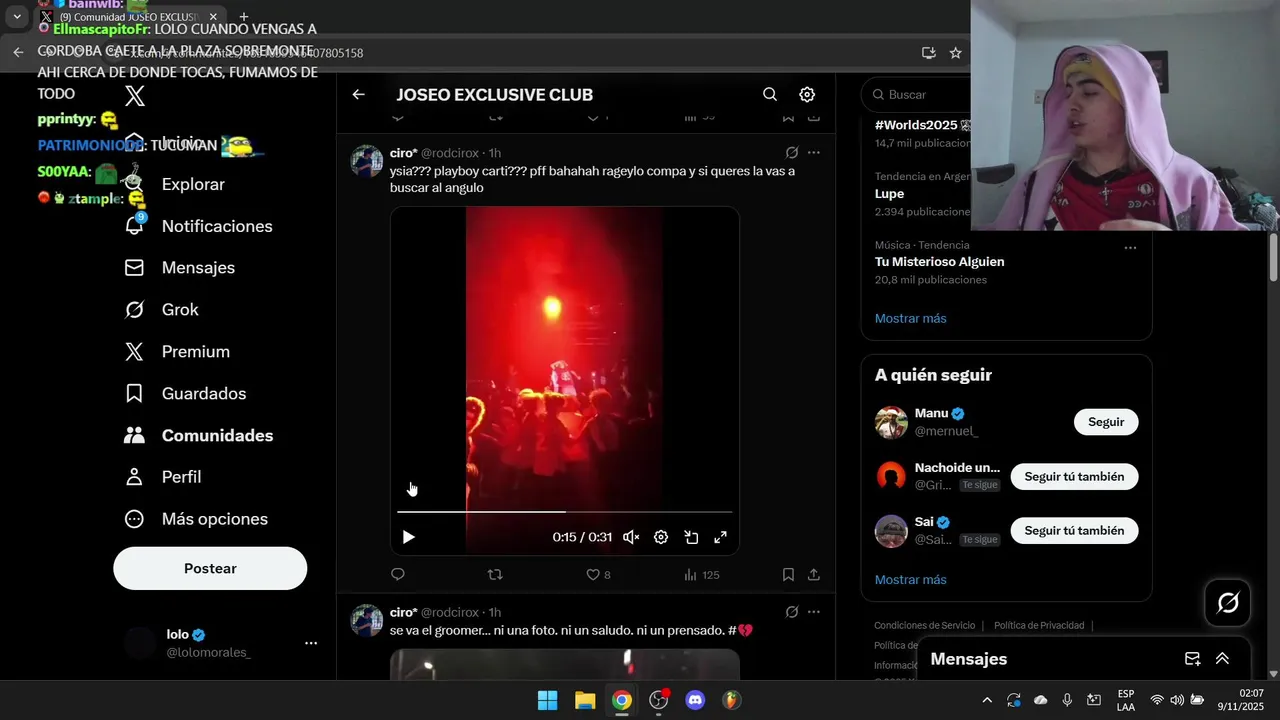Bookmark page with star icon

[x=956, y=53]
